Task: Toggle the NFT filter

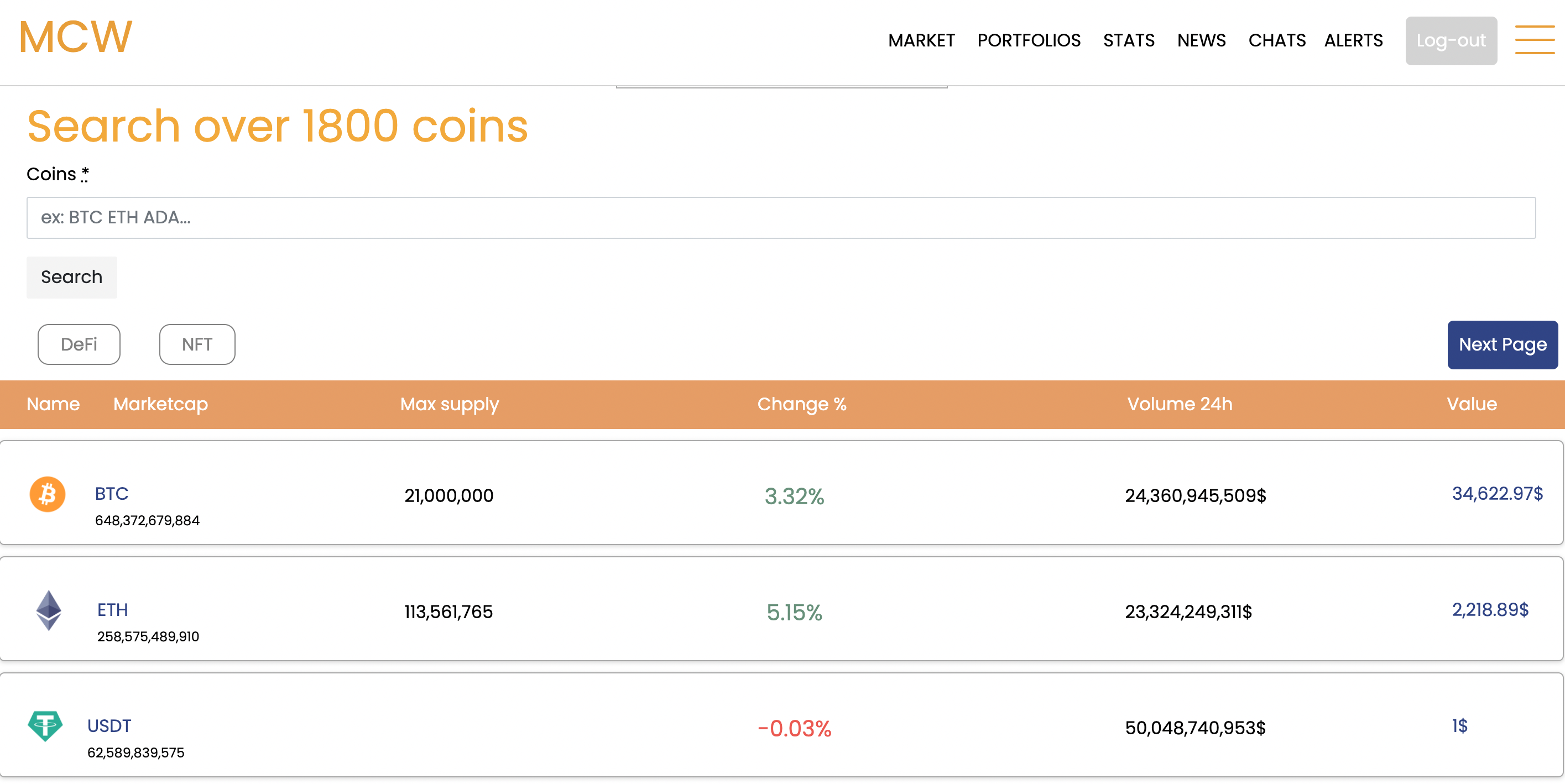Action: coord(197,344)
